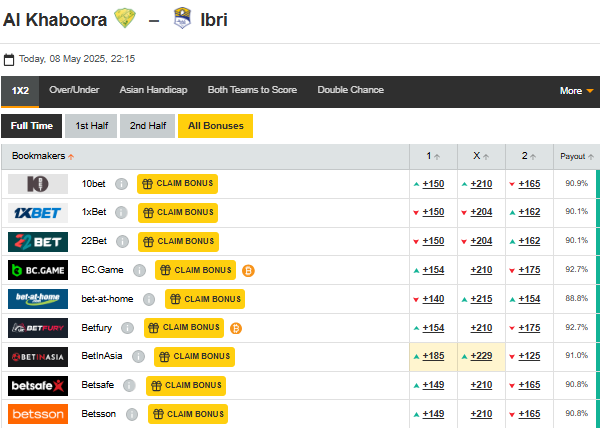
Task: Click BetInAsia home odds +185
Action: click(x=433, y=357)
